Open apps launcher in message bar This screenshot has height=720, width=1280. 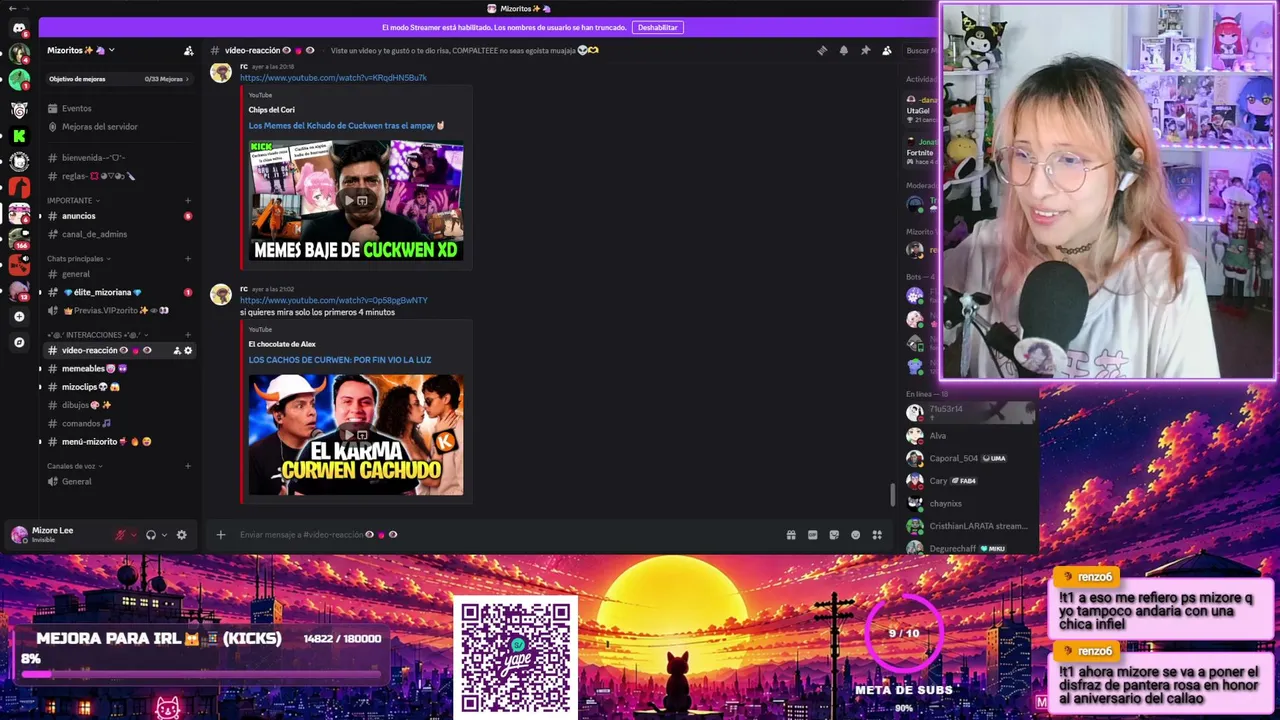(877, 535)
